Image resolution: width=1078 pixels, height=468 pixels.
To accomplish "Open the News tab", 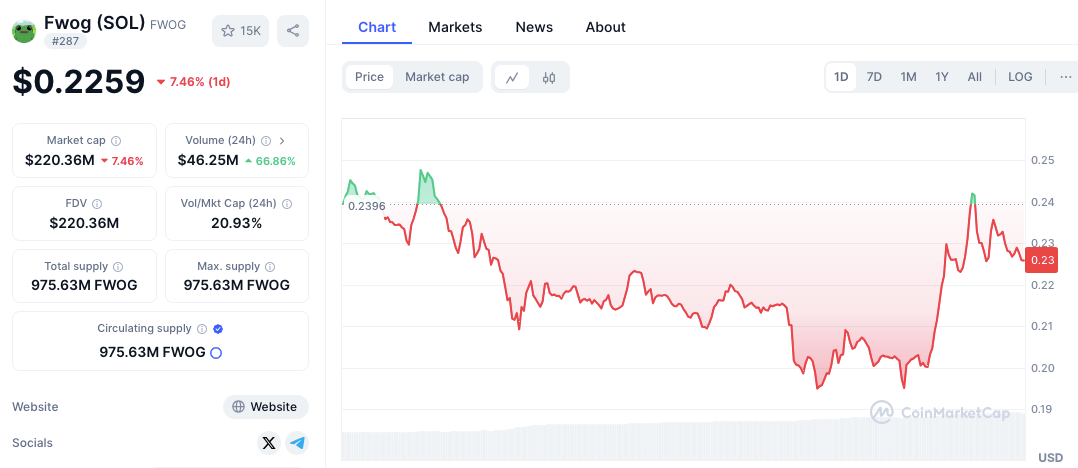I will click(x=534, y=27).
